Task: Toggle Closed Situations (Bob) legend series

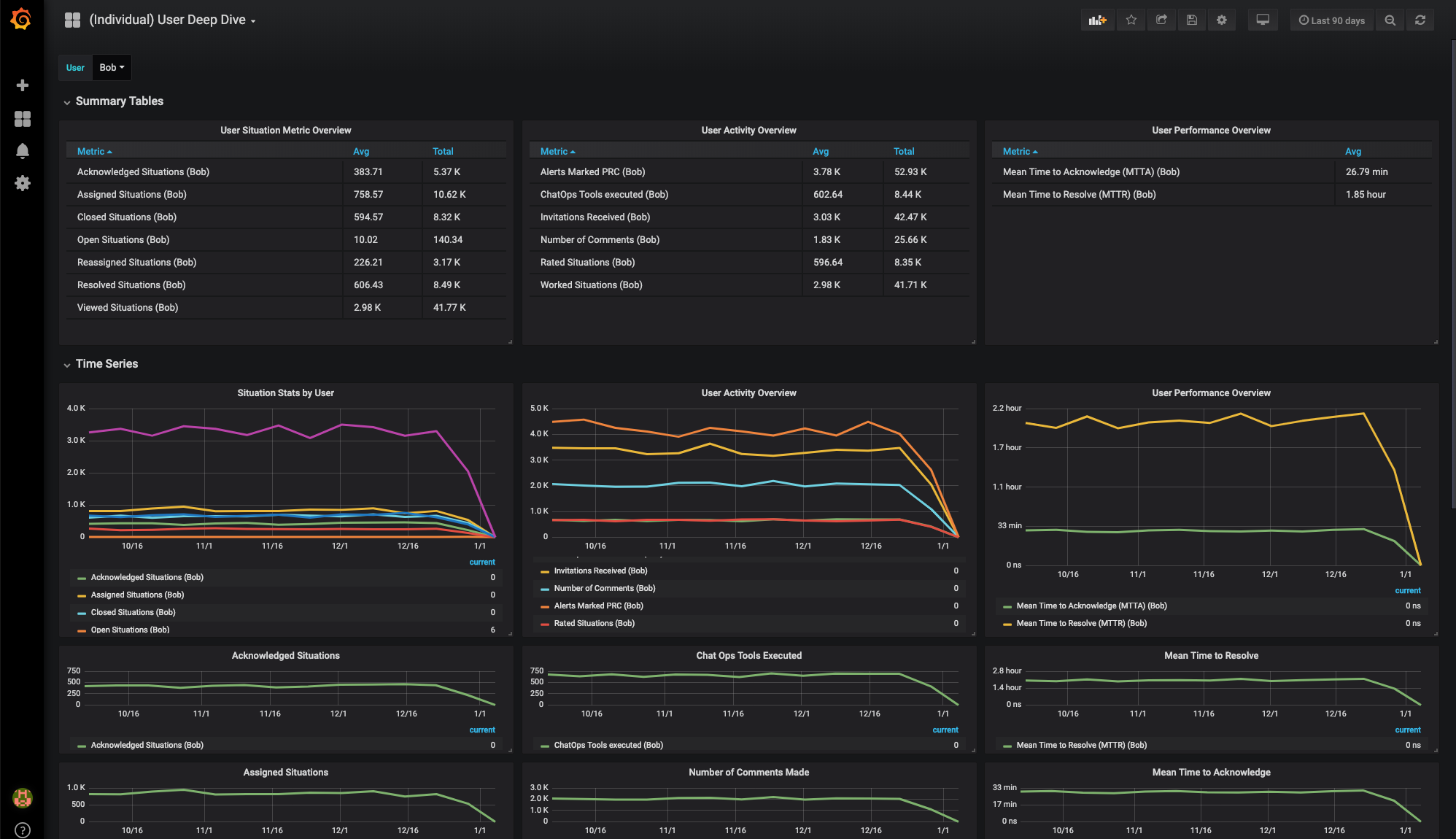Action: pos(133,612)
